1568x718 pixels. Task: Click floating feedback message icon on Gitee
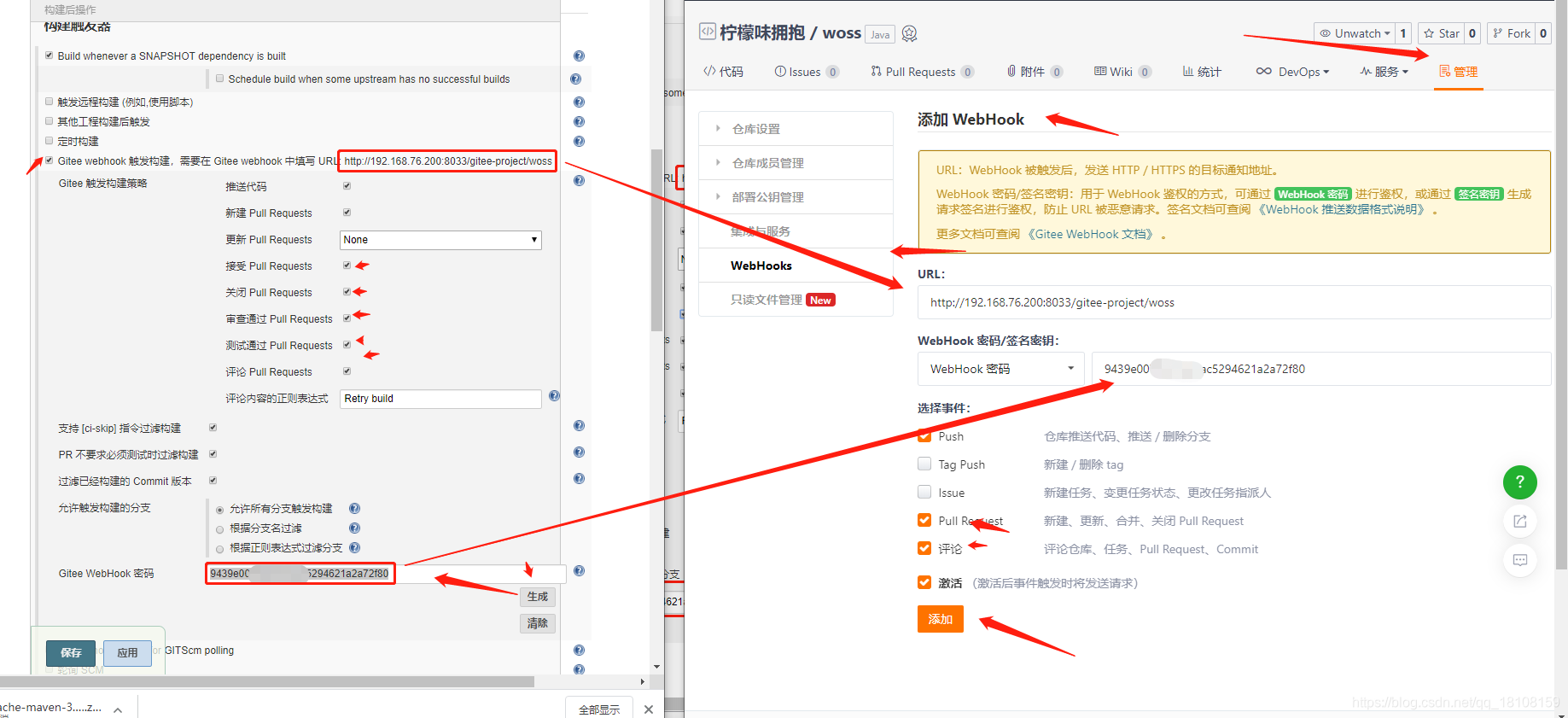coord(1519,560)
